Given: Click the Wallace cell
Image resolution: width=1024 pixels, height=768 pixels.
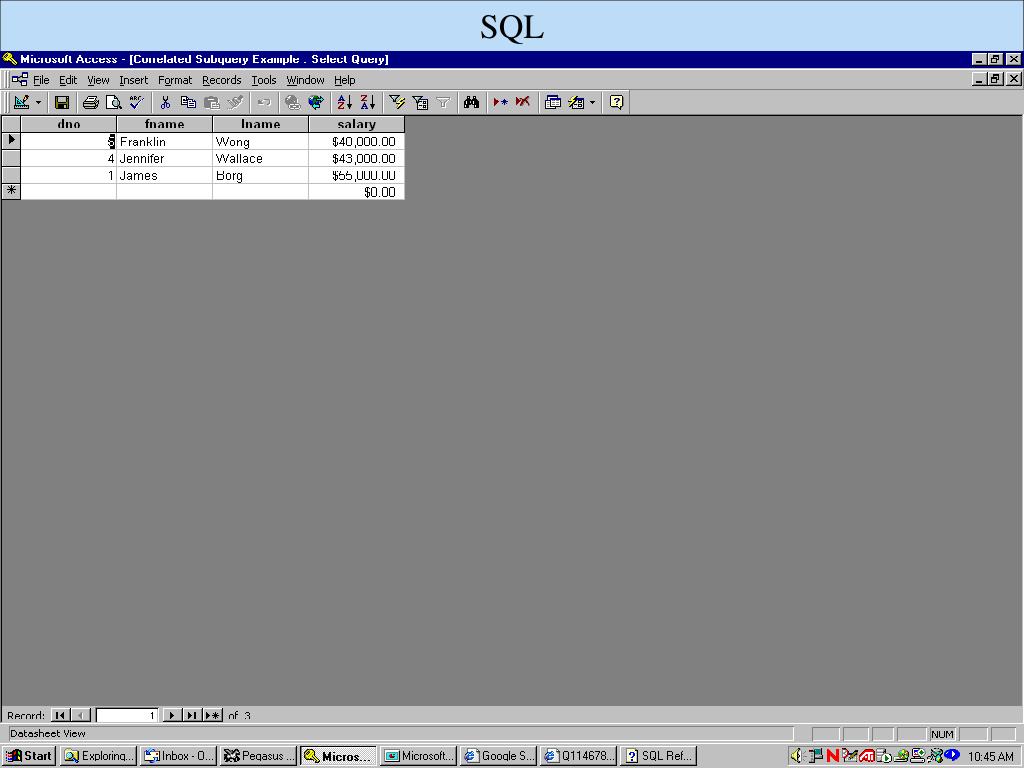Looking at the screenshot, I should 261,159.
